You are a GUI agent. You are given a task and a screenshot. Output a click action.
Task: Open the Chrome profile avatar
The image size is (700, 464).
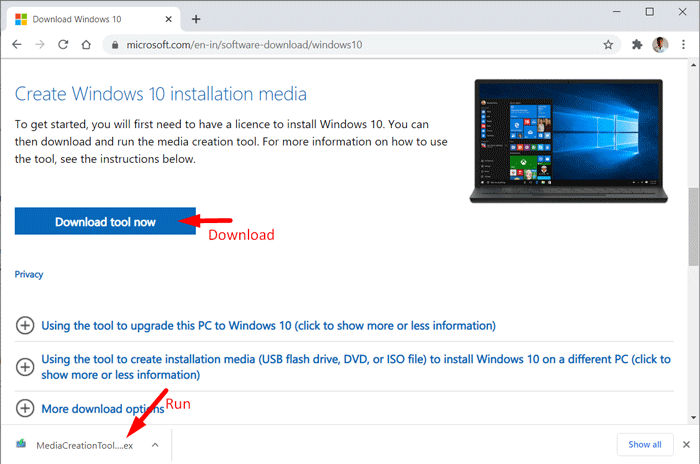[x=660, y=45]
